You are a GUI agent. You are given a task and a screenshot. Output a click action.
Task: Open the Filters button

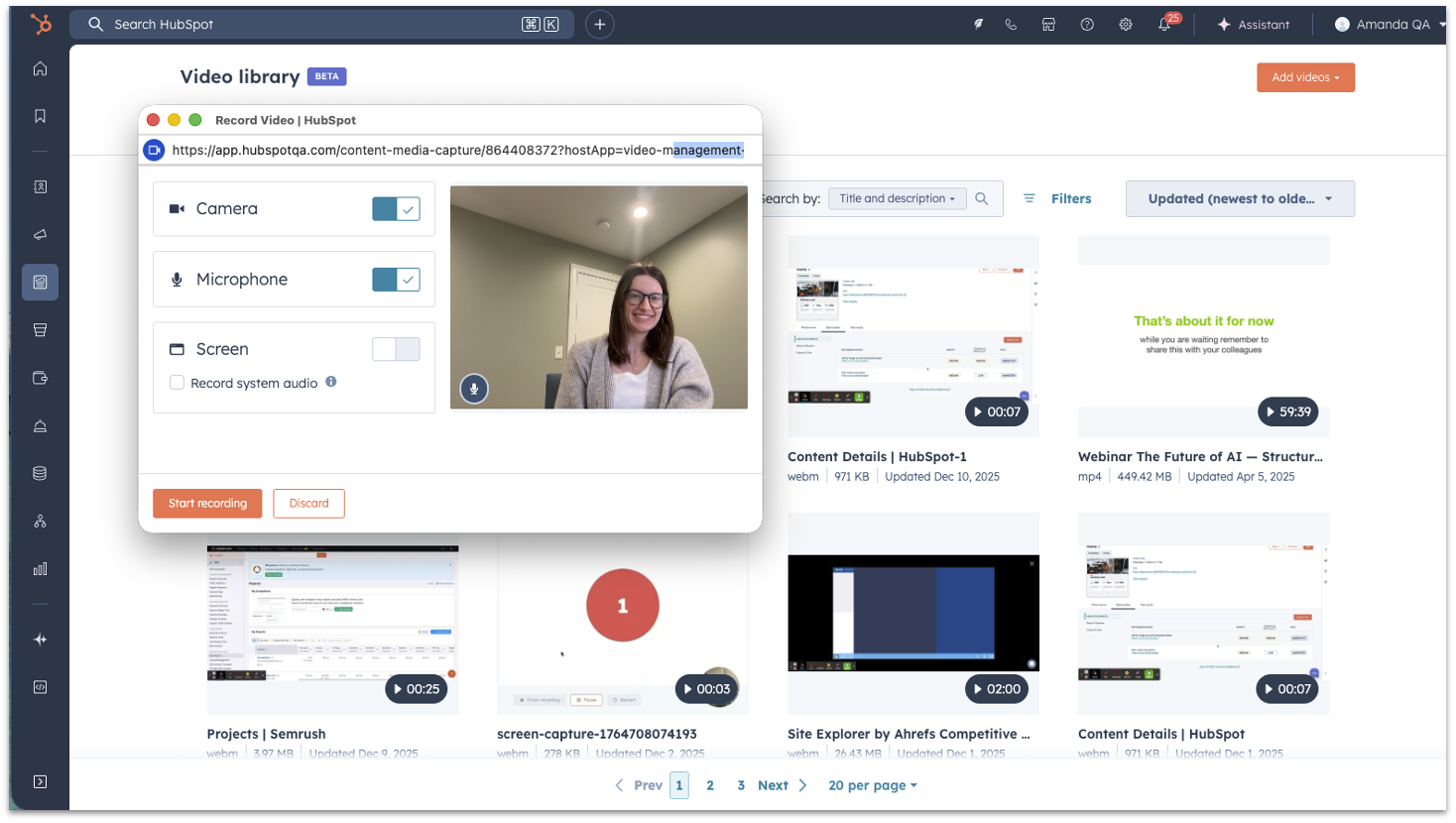1057,198
